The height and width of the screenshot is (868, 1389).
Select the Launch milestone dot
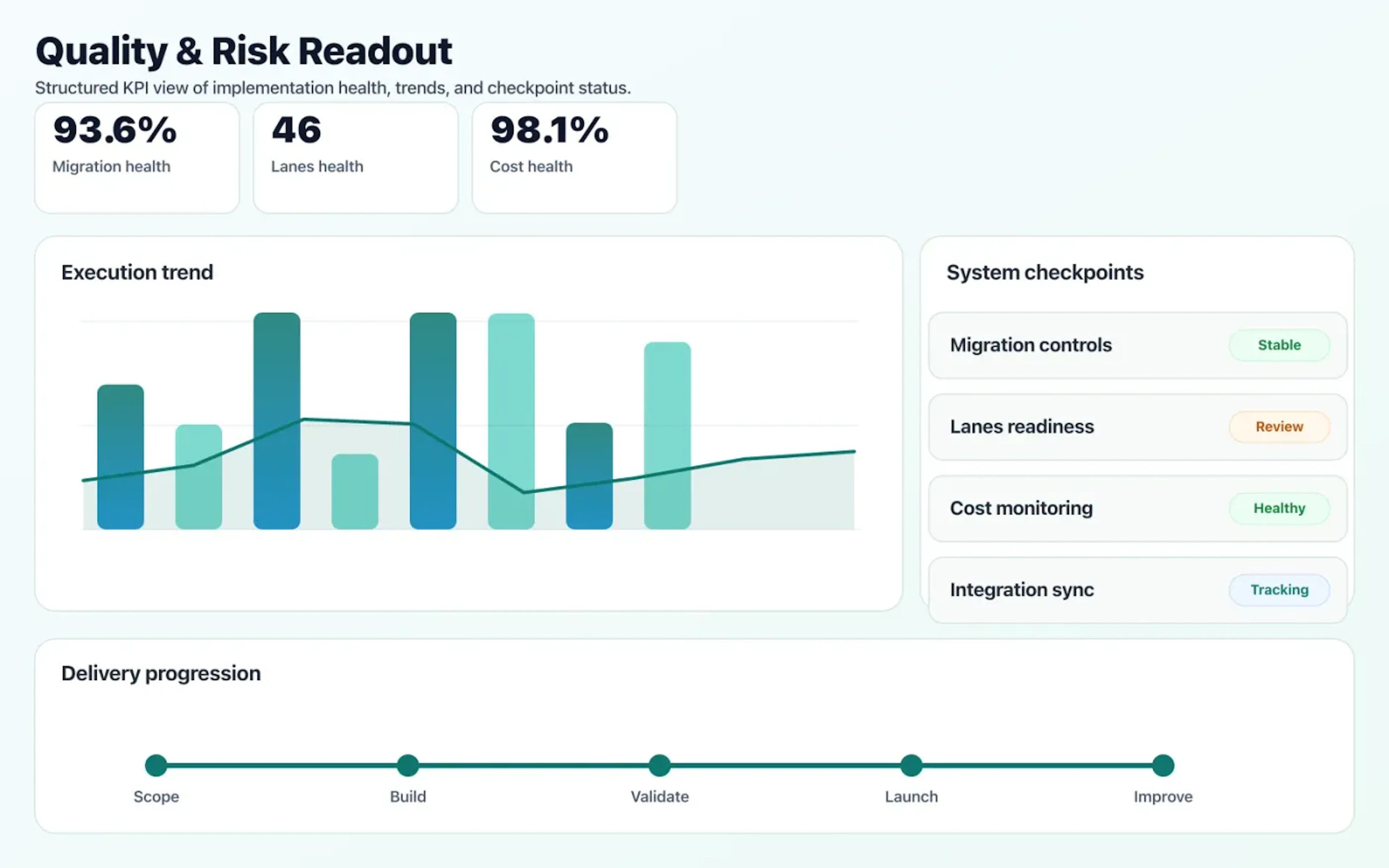[x=912, y=765]
